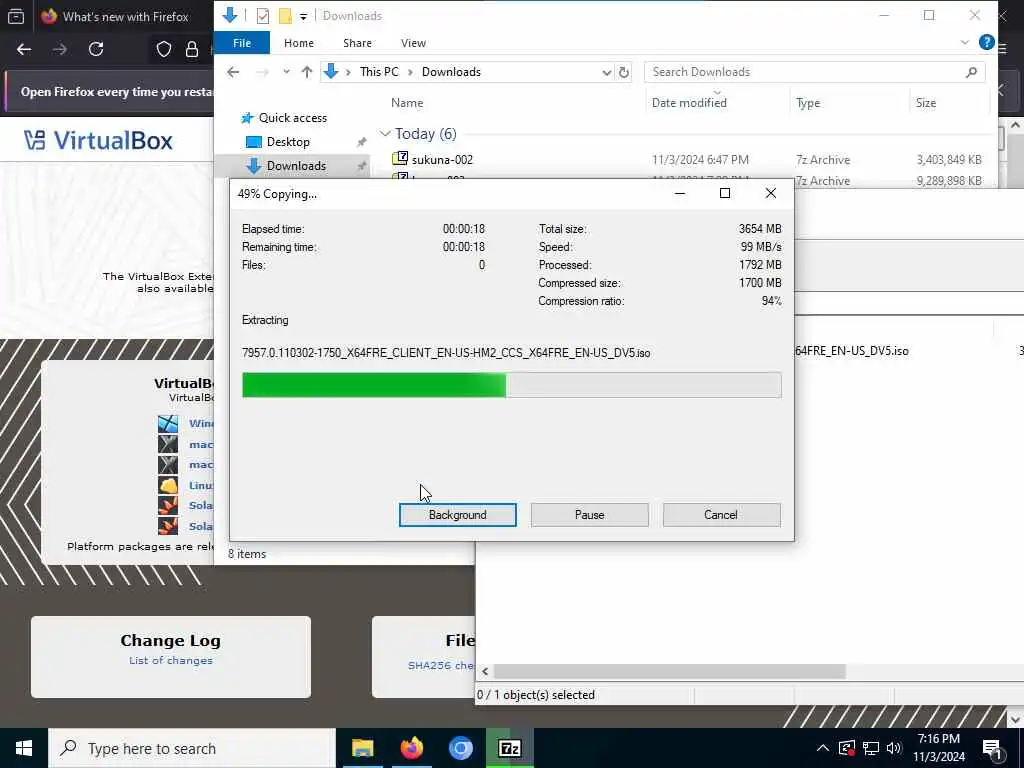Open the Share ribbon tab

[357, 43]
